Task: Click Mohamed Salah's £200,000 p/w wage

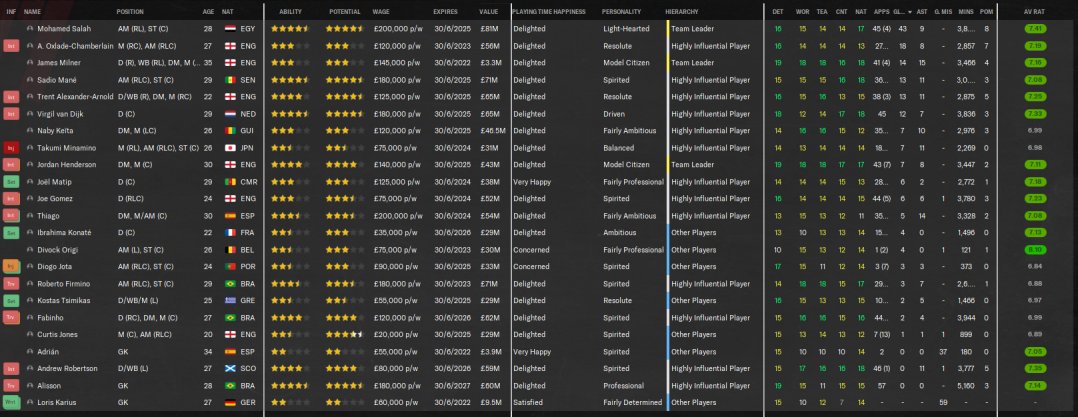Action: click(397, 29)
